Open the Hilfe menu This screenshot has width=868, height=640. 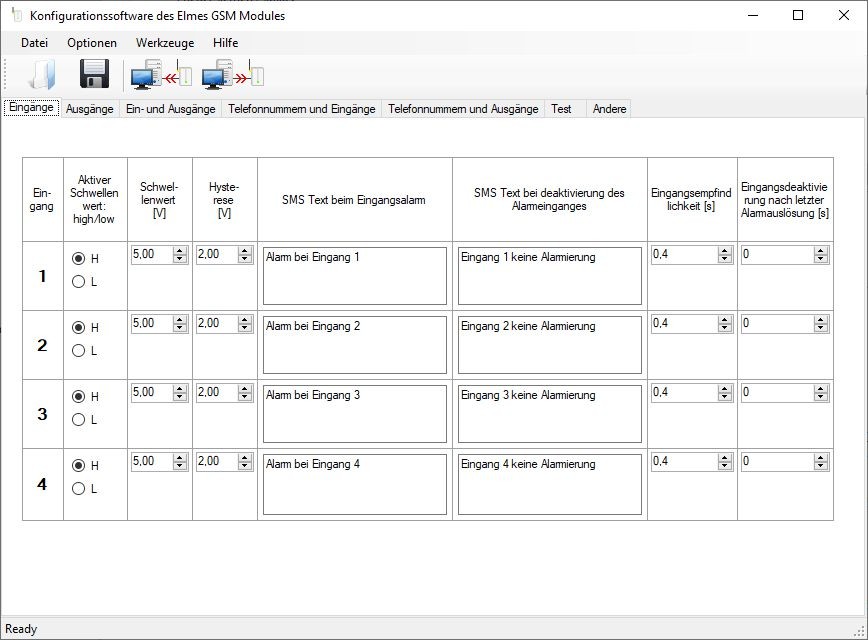coord(225,43)
